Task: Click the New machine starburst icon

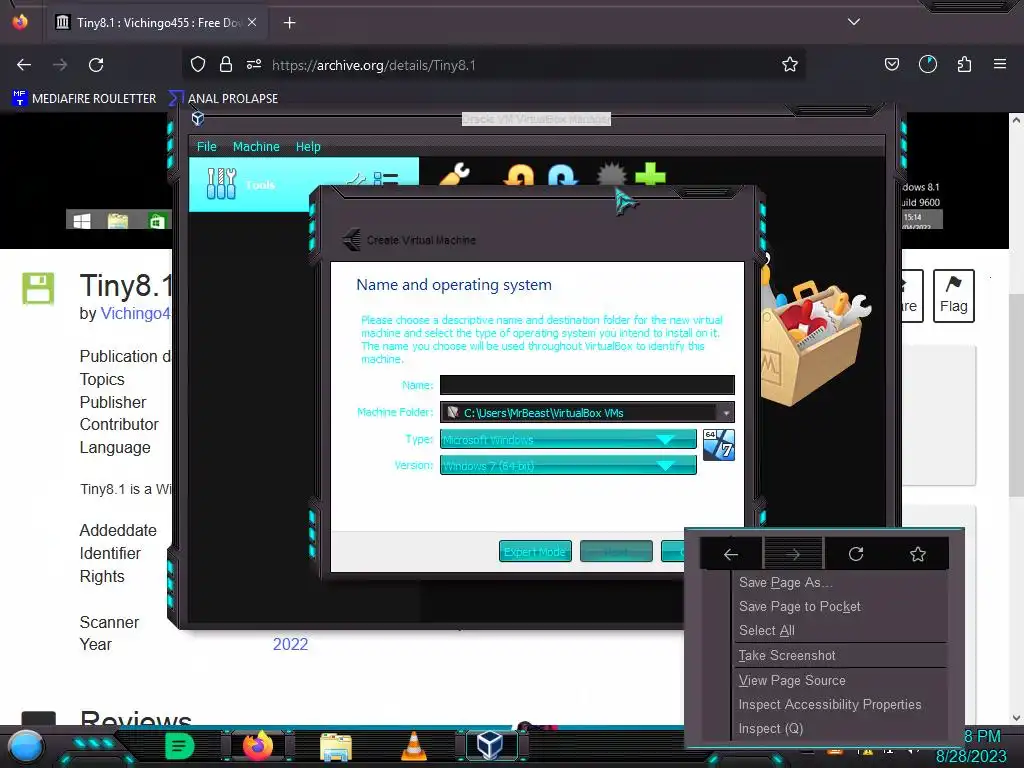Action: (x=612, y=174)
